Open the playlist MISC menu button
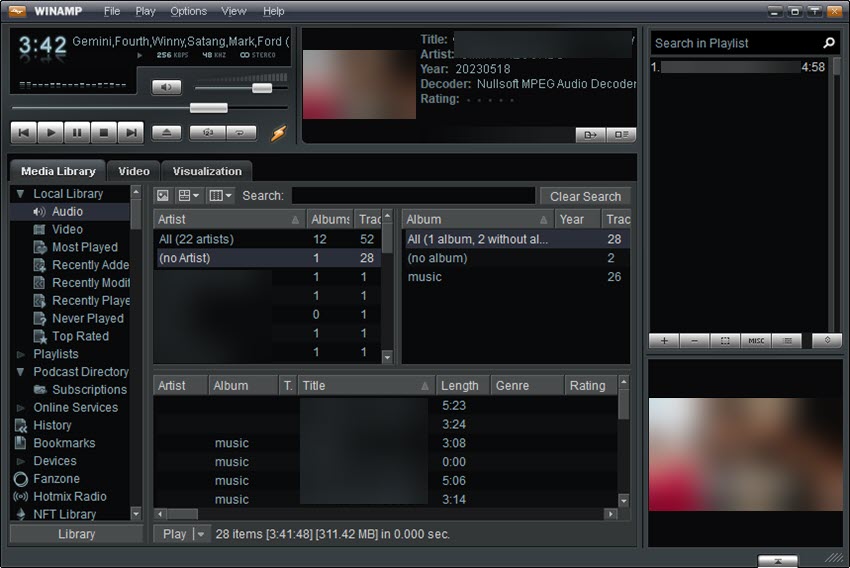This screenshot has width=850, height=568. click(756, 340)
